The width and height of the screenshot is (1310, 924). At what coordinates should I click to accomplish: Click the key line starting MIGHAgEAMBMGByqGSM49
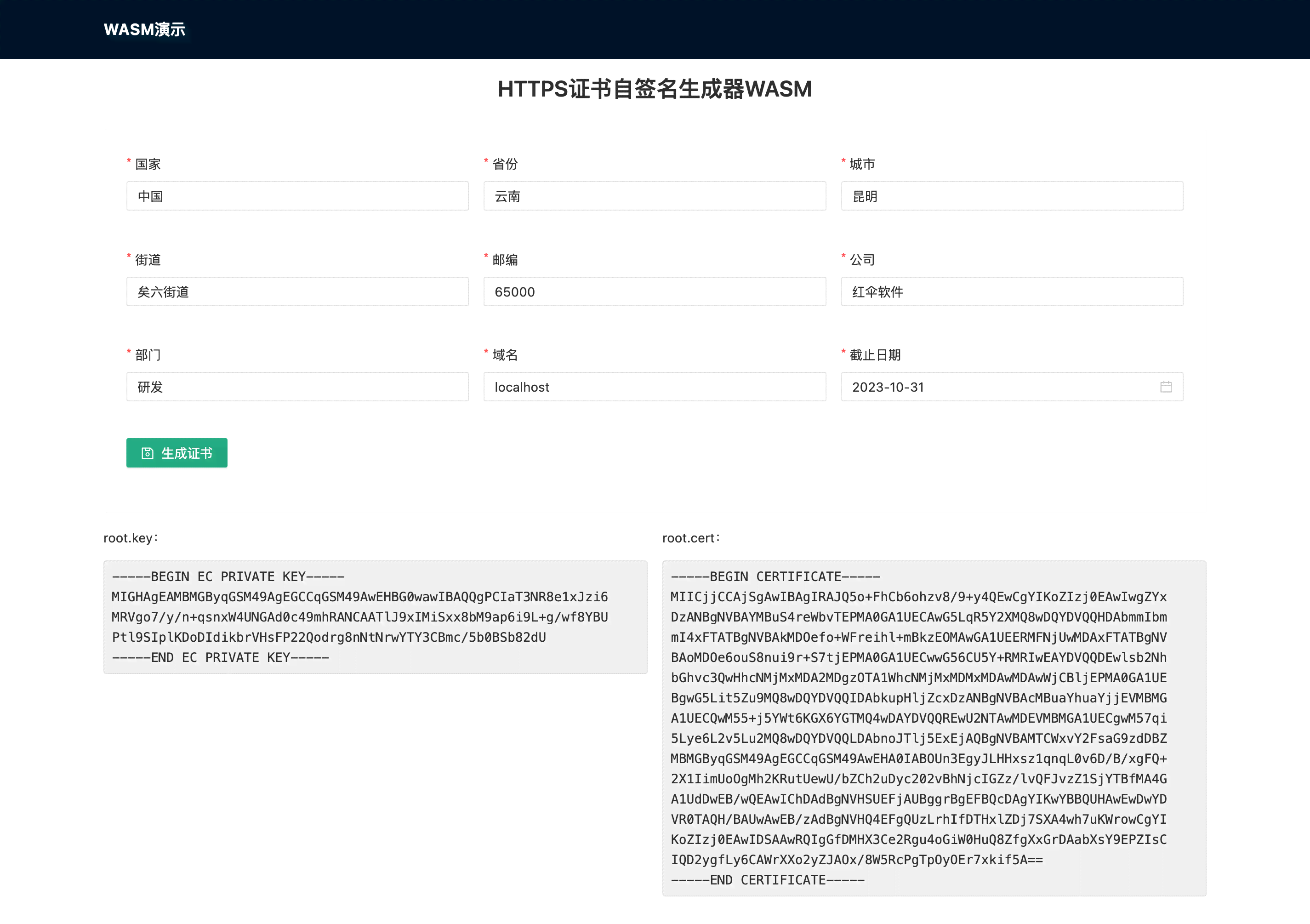click(360, 597)
